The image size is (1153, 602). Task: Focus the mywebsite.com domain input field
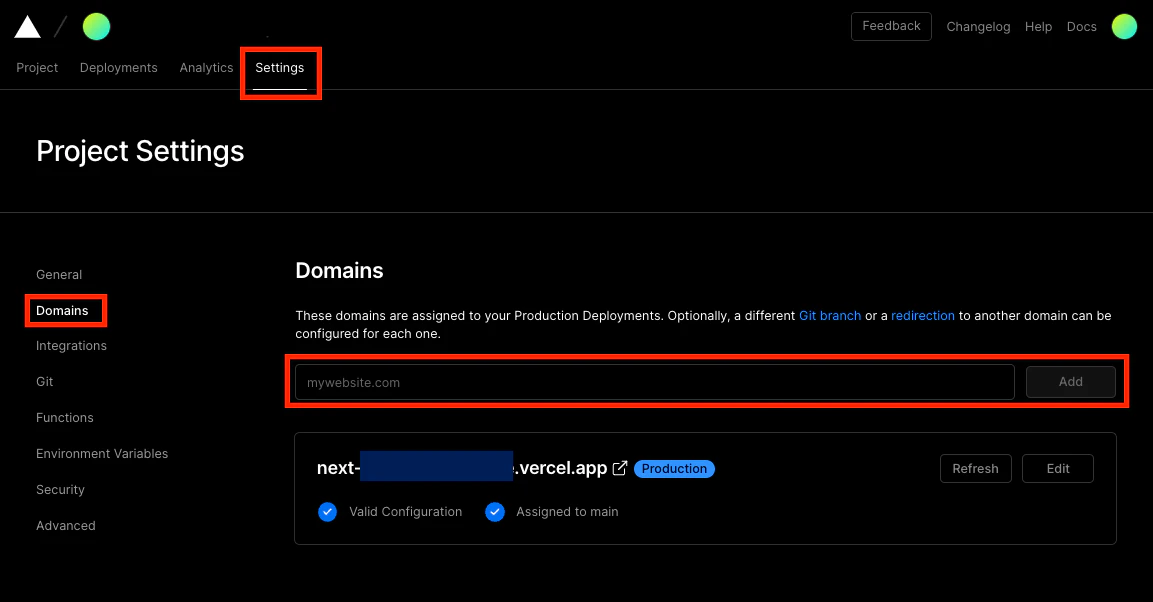(x=654, y=382)
